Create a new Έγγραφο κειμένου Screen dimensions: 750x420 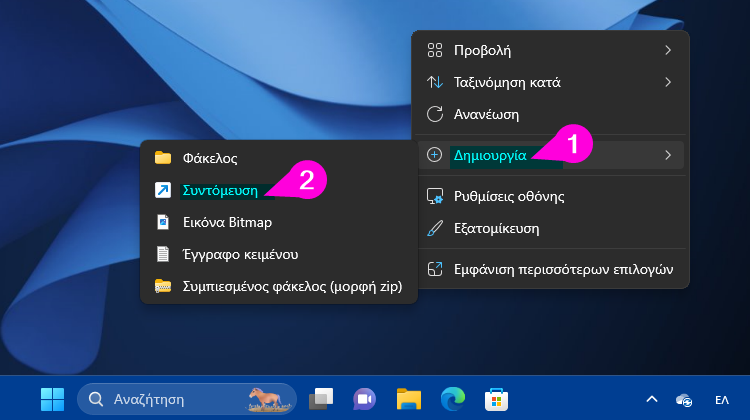click(279, 254)
